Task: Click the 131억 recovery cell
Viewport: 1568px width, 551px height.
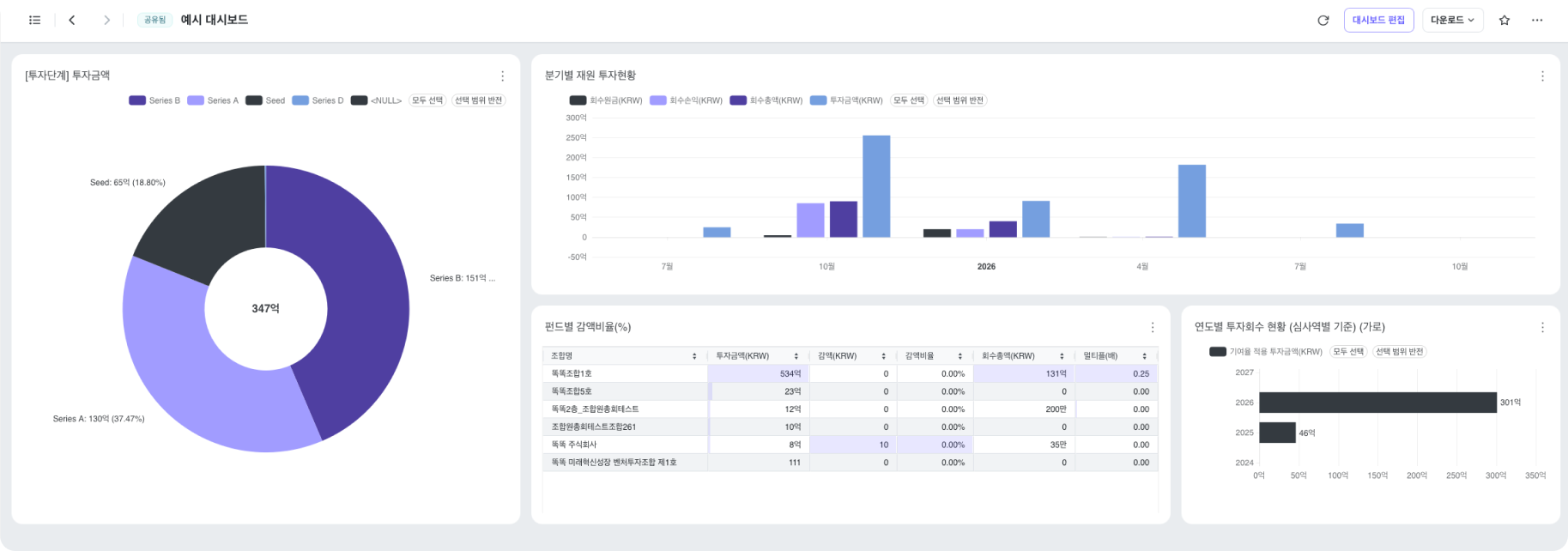Action: coord(1024,373)
